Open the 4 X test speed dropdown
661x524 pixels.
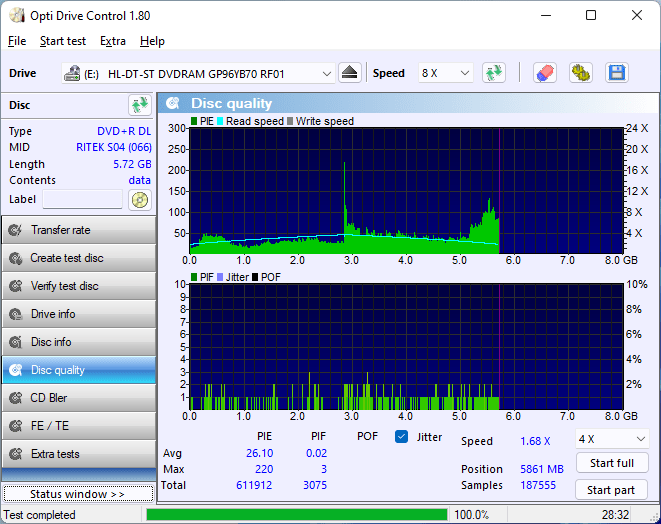coord(612,439)
